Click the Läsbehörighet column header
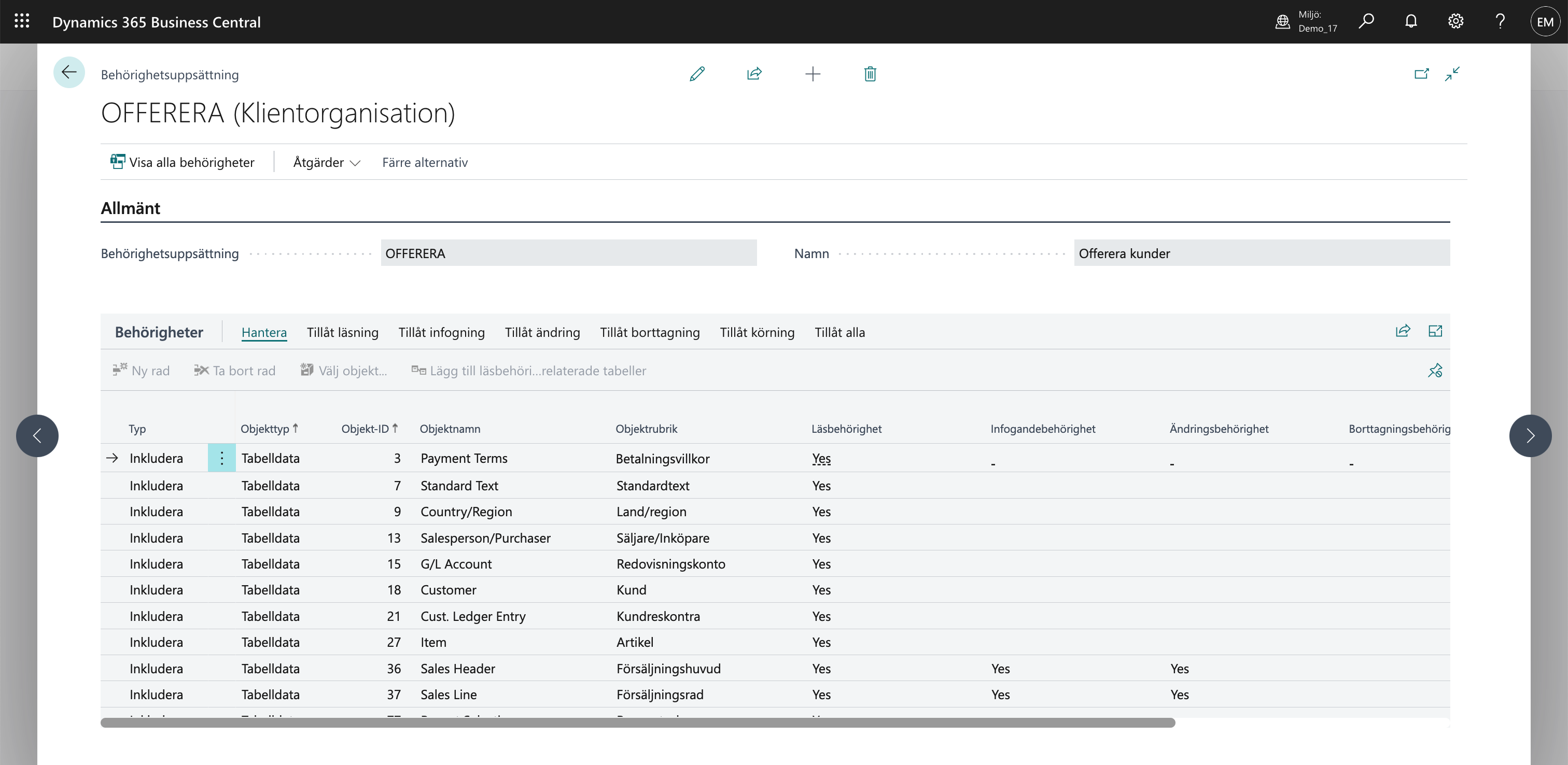Screen dimensions: 1568x765 click(846, 429)
